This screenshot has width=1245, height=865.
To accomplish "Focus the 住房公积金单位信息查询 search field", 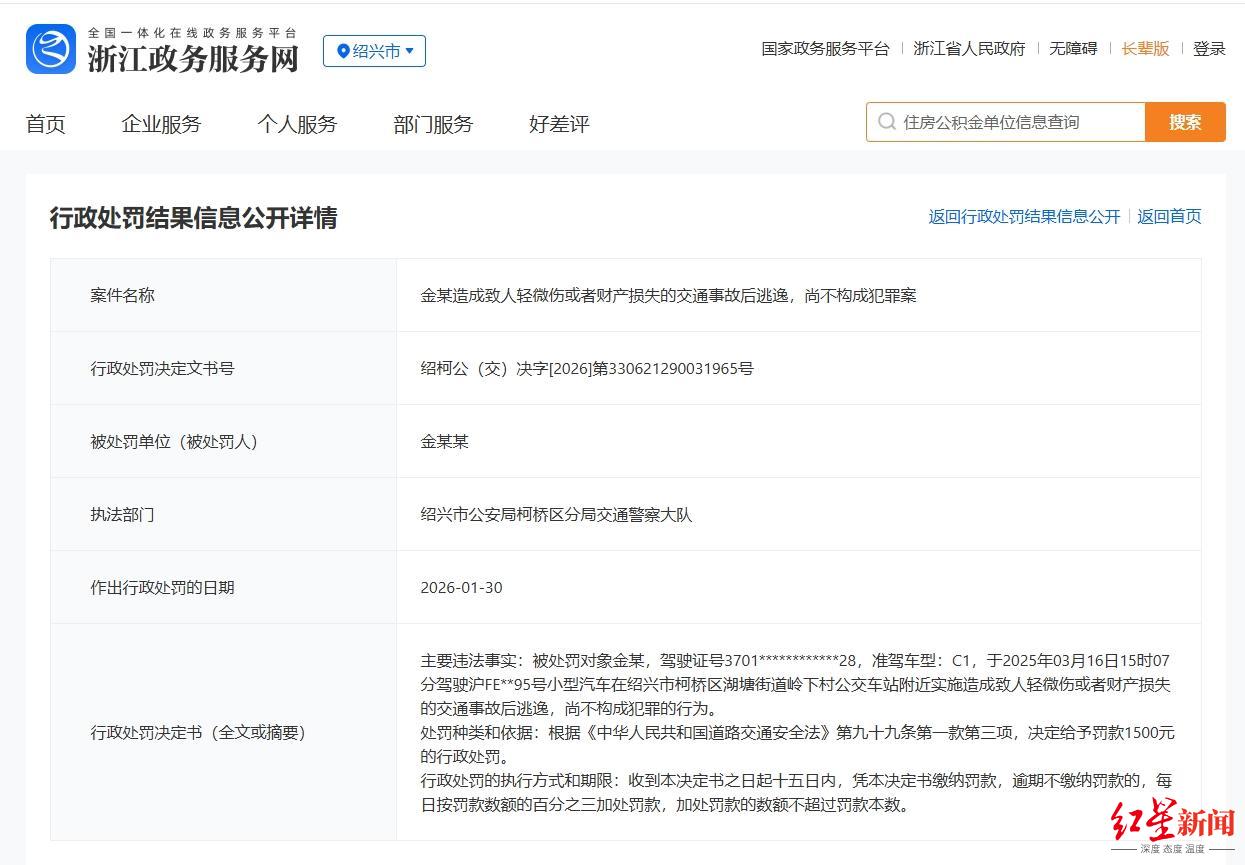I will point(1015,122).
